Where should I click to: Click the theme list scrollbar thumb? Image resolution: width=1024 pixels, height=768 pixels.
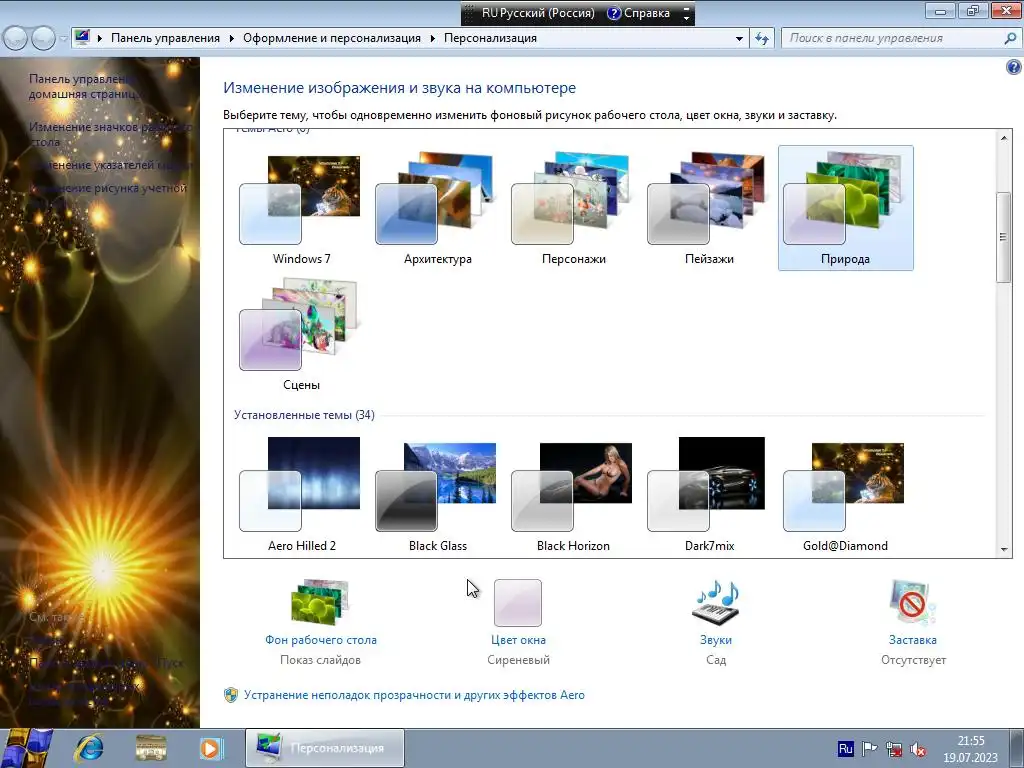[x=1003, y=238]
